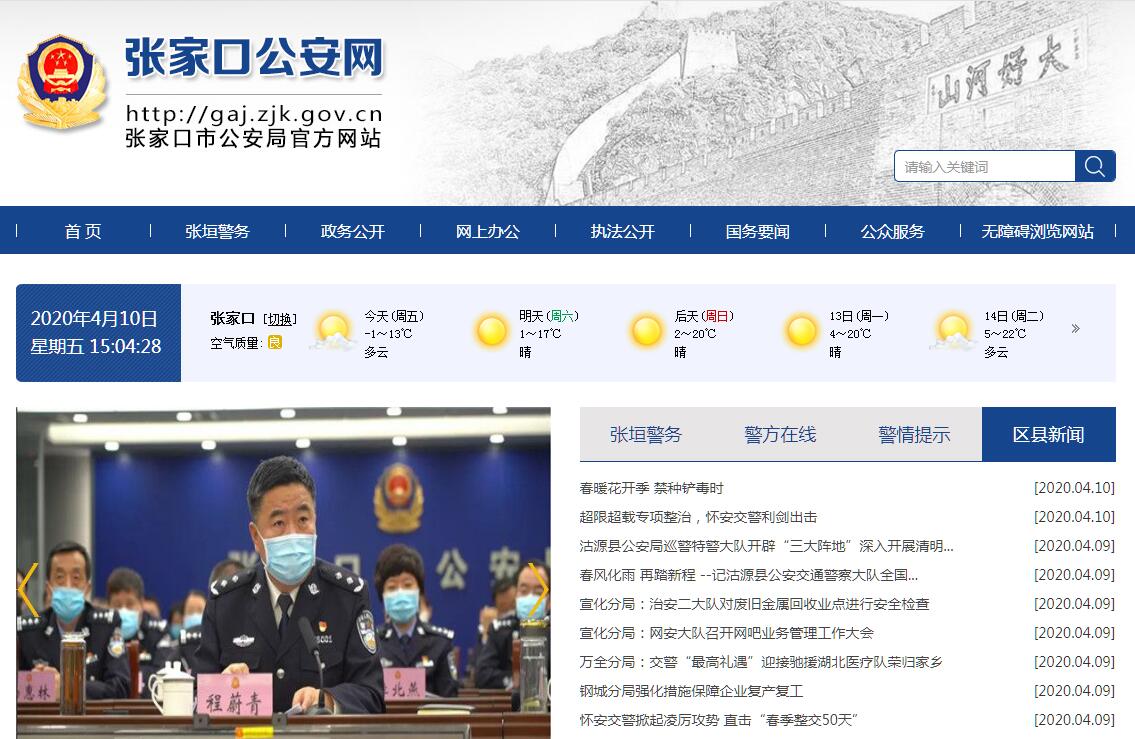This screenshot has width=1135, height=739.
Task: Open article 春暖花开季 禁种铲毒时
Action: click(651, 488)
